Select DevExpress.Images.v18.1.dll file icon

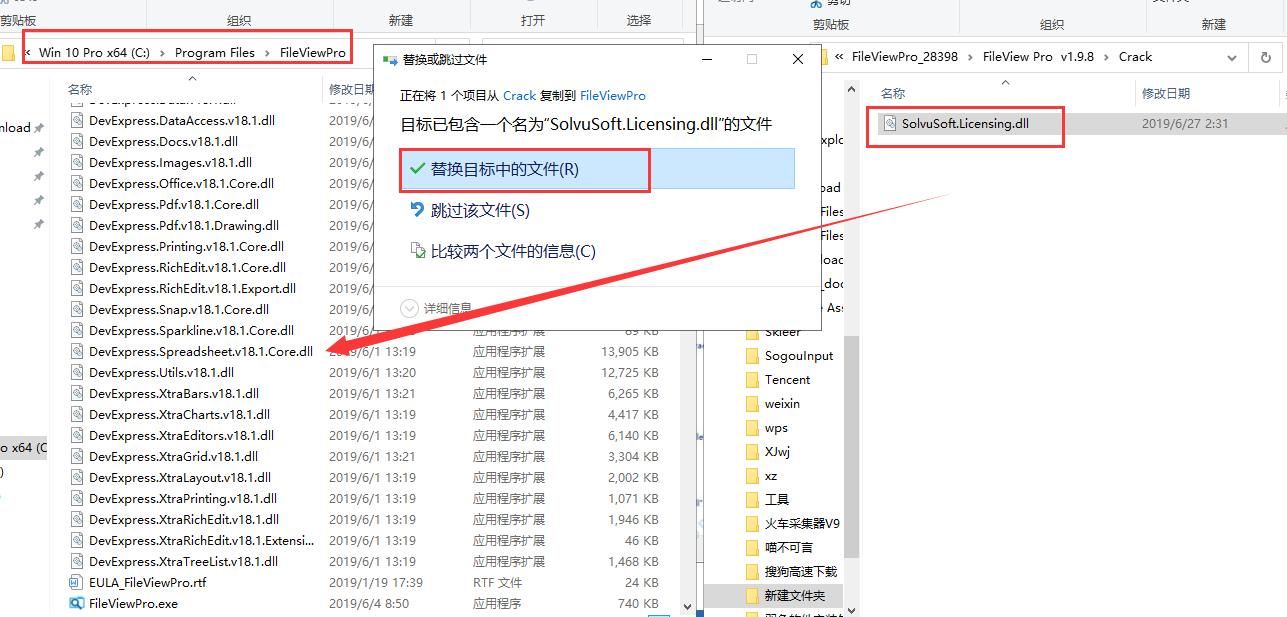pyautogui.click(x=77, y=162)
